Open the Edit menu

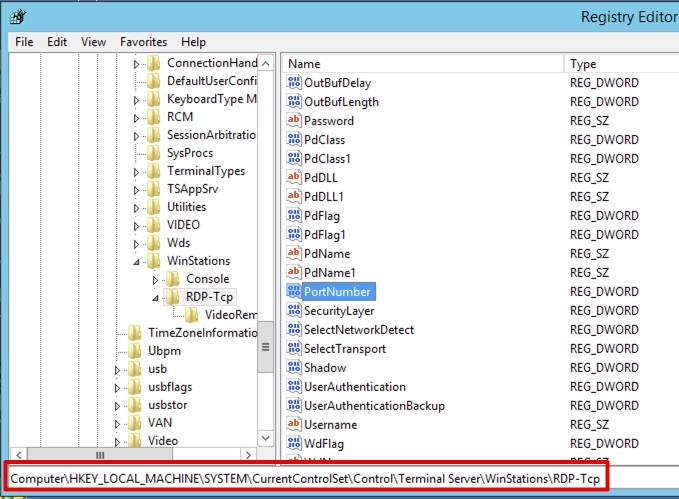(x=57, y=42)
